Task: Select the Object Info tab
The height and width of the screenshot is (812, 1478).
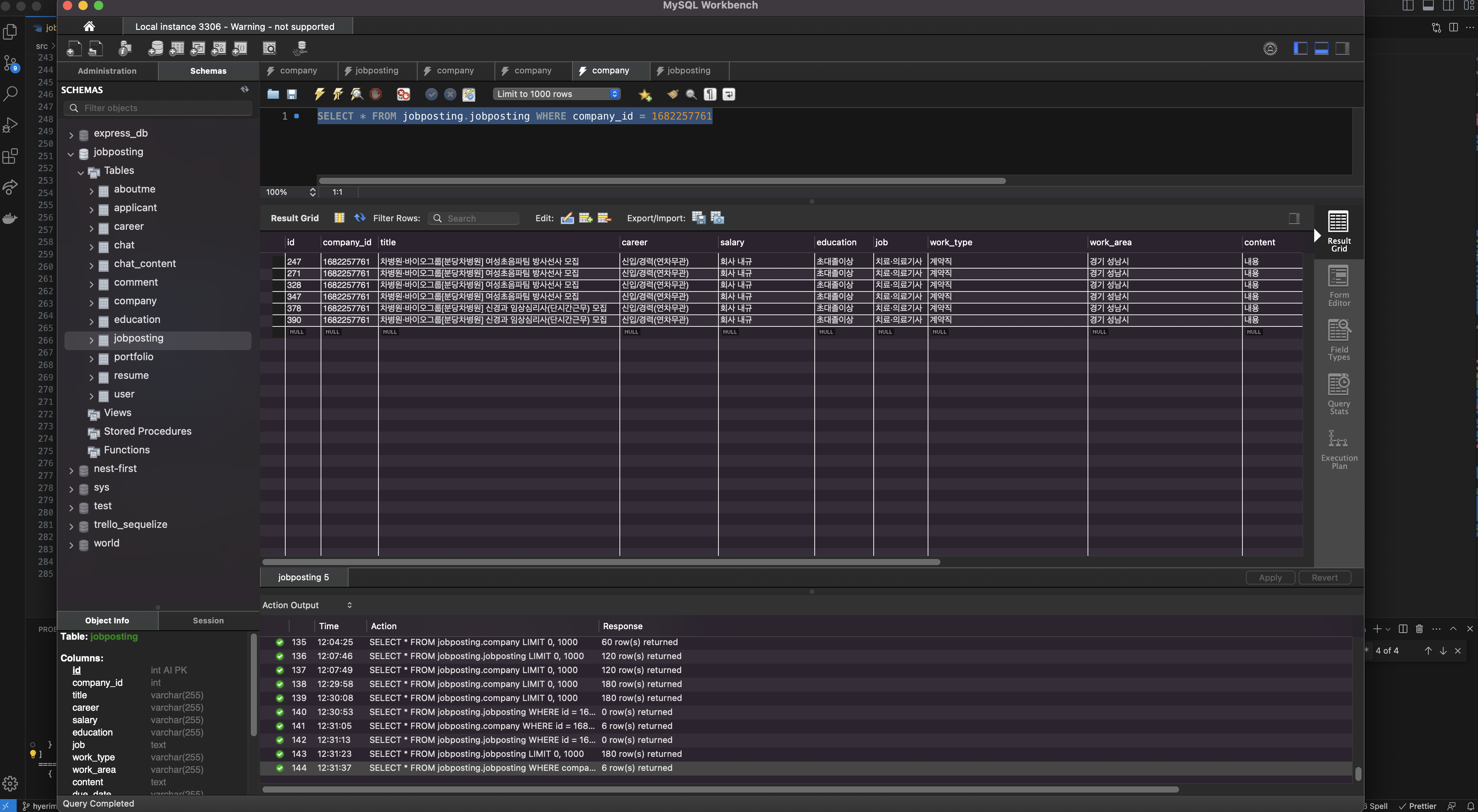Action: click(107, 620)
